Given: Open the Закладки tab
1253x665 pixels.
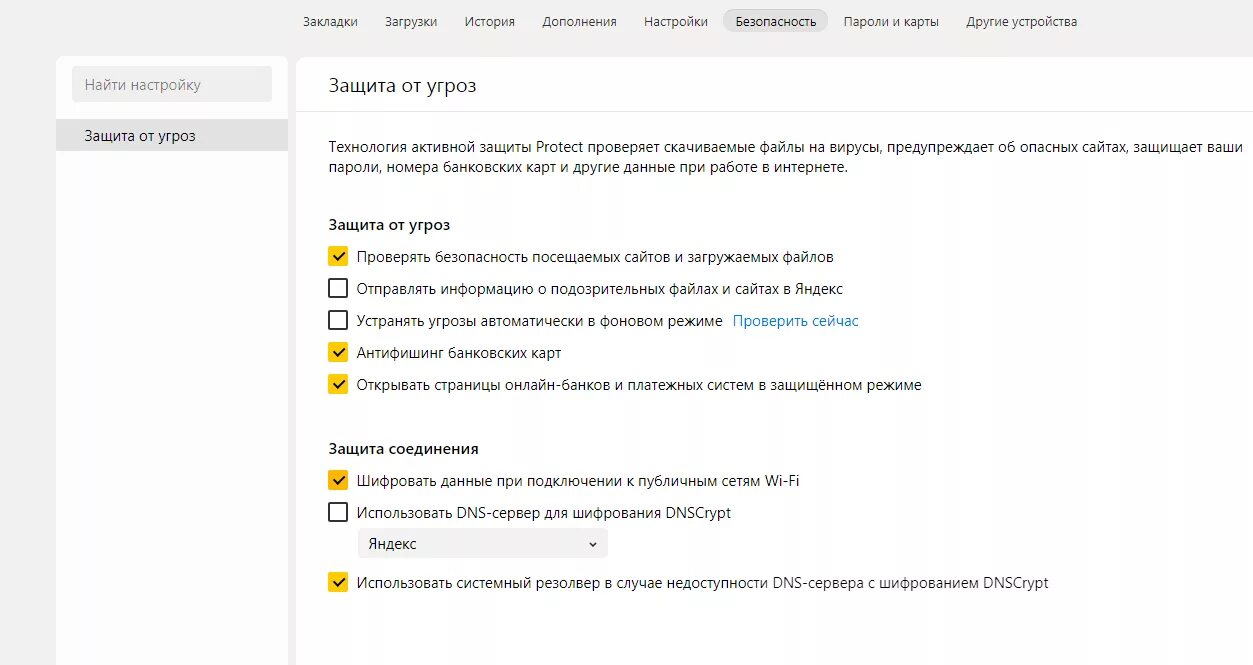Looking at the screenshot, I should [x=330, y=21].
